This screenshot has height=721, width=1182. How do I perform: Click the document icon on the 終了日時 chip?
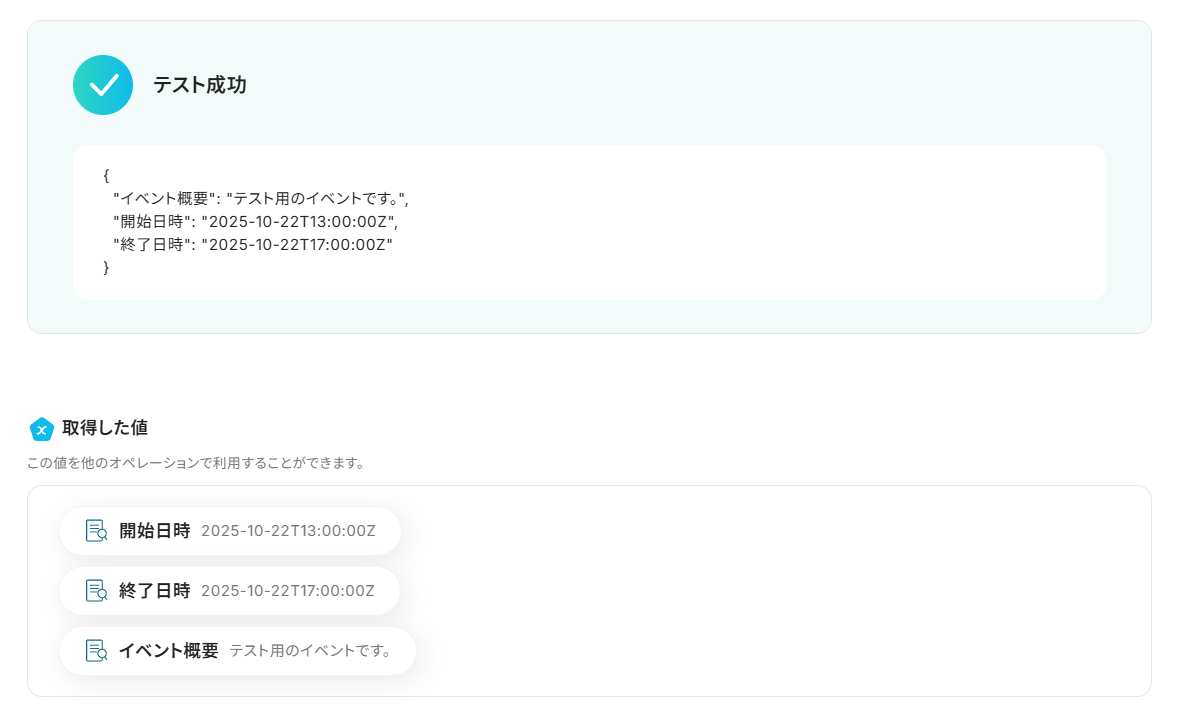(x=96, y=591)
